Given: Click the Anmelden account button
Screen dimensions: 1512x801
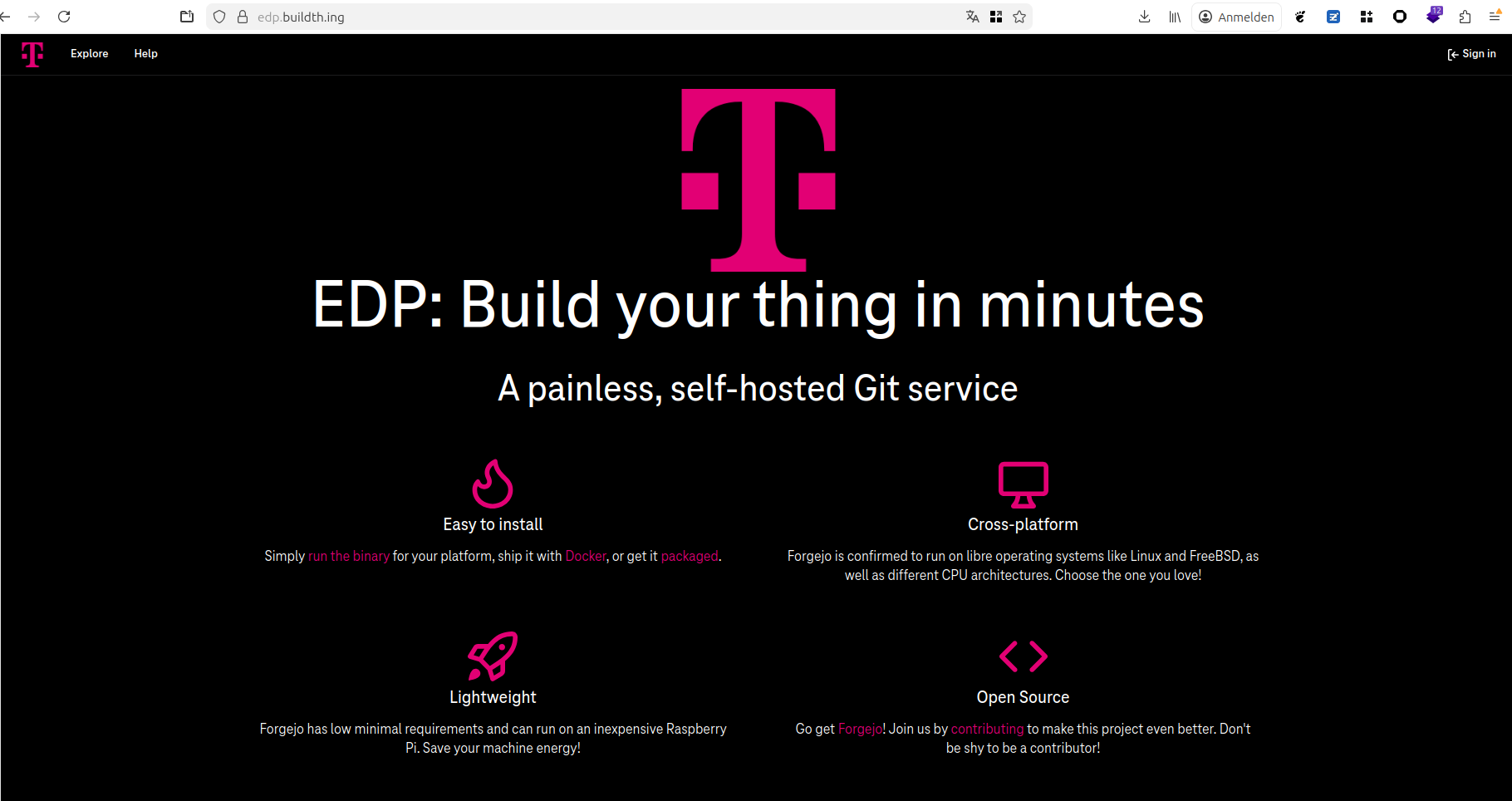Looking at the screenshot, I should (x=1236, y=17).
